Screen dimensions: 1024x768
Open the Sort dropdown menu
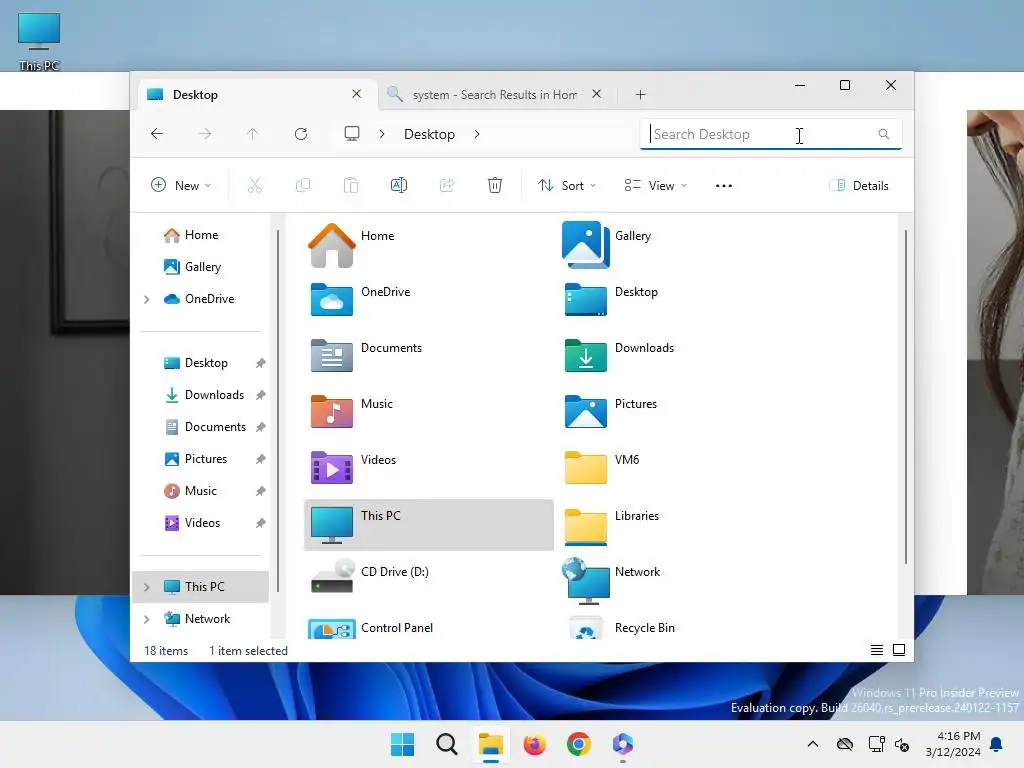[567, 185]
